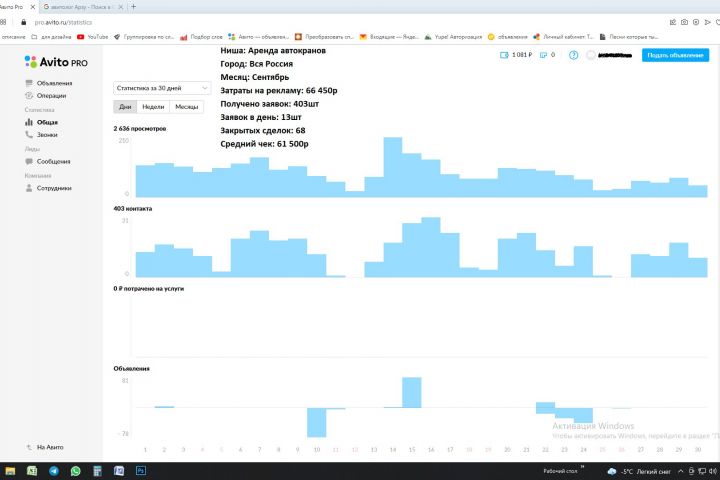Click the lock site info icon

pos(24,22)
